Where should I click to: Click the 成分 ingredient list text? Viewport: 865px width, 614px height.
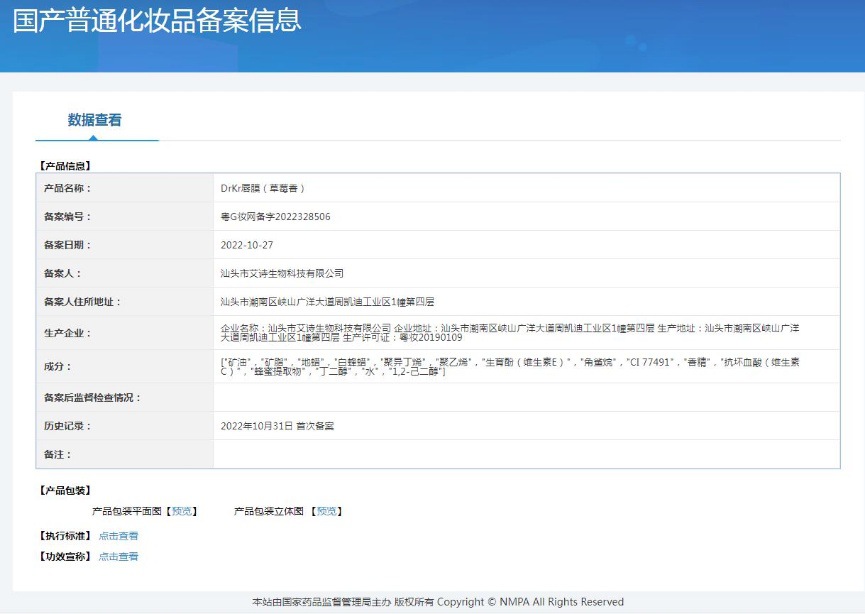click(x=510, y=366)
